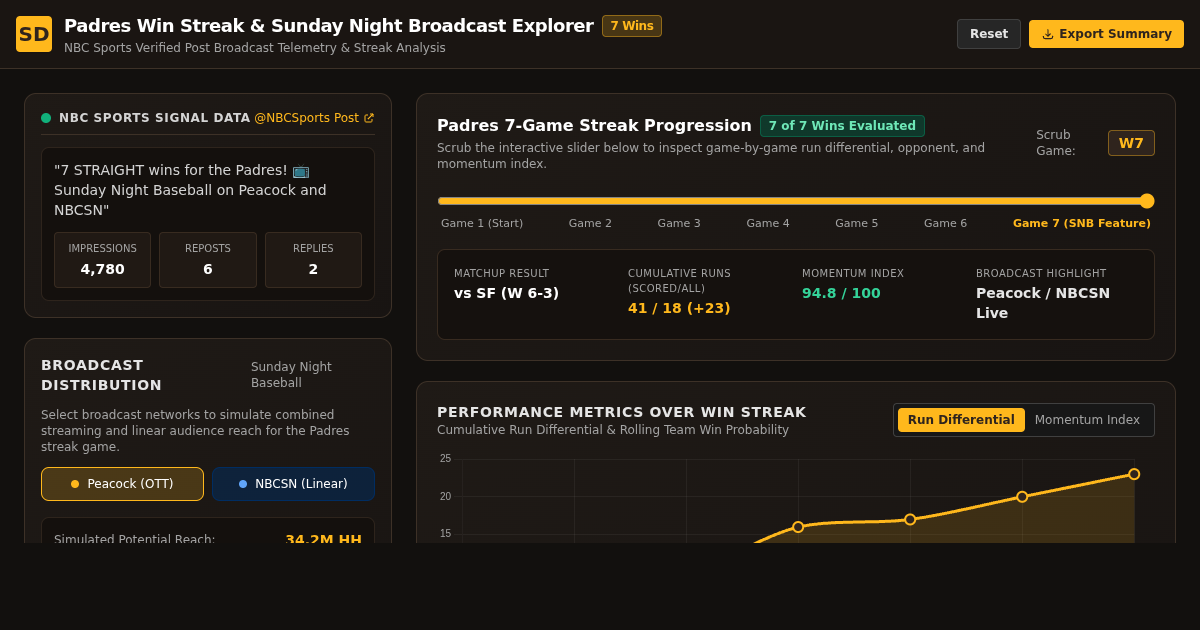Click the green signal status dot
1200x630 pixels.
[46, 118]
